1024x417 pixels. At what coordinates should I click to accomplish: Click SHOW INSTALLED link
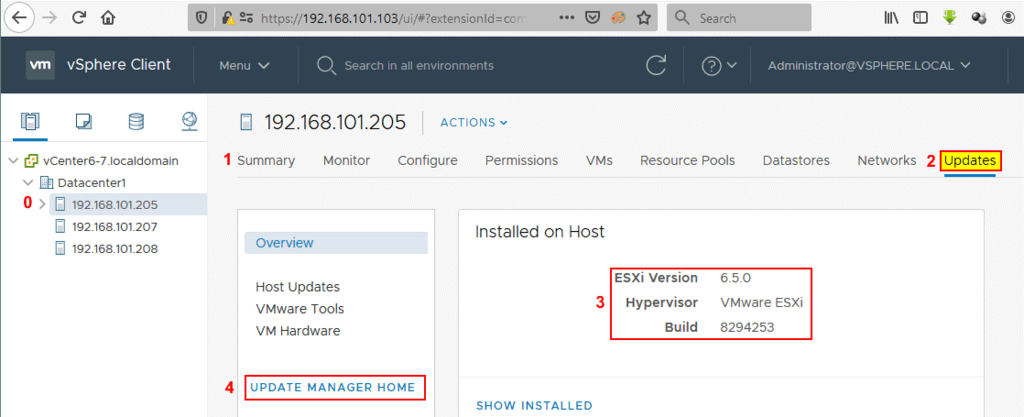click(x=534, y=406)
